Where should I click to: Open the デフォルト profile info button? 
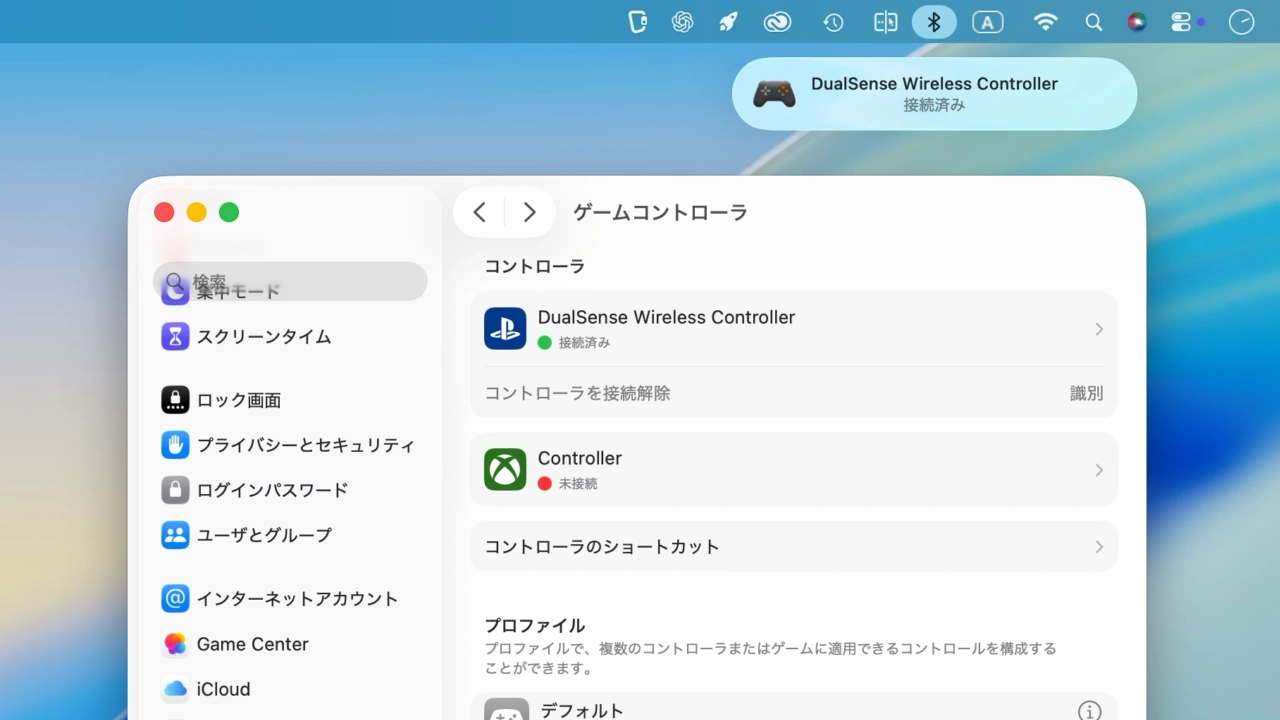pyautogui.click(x=1089, y=710)
